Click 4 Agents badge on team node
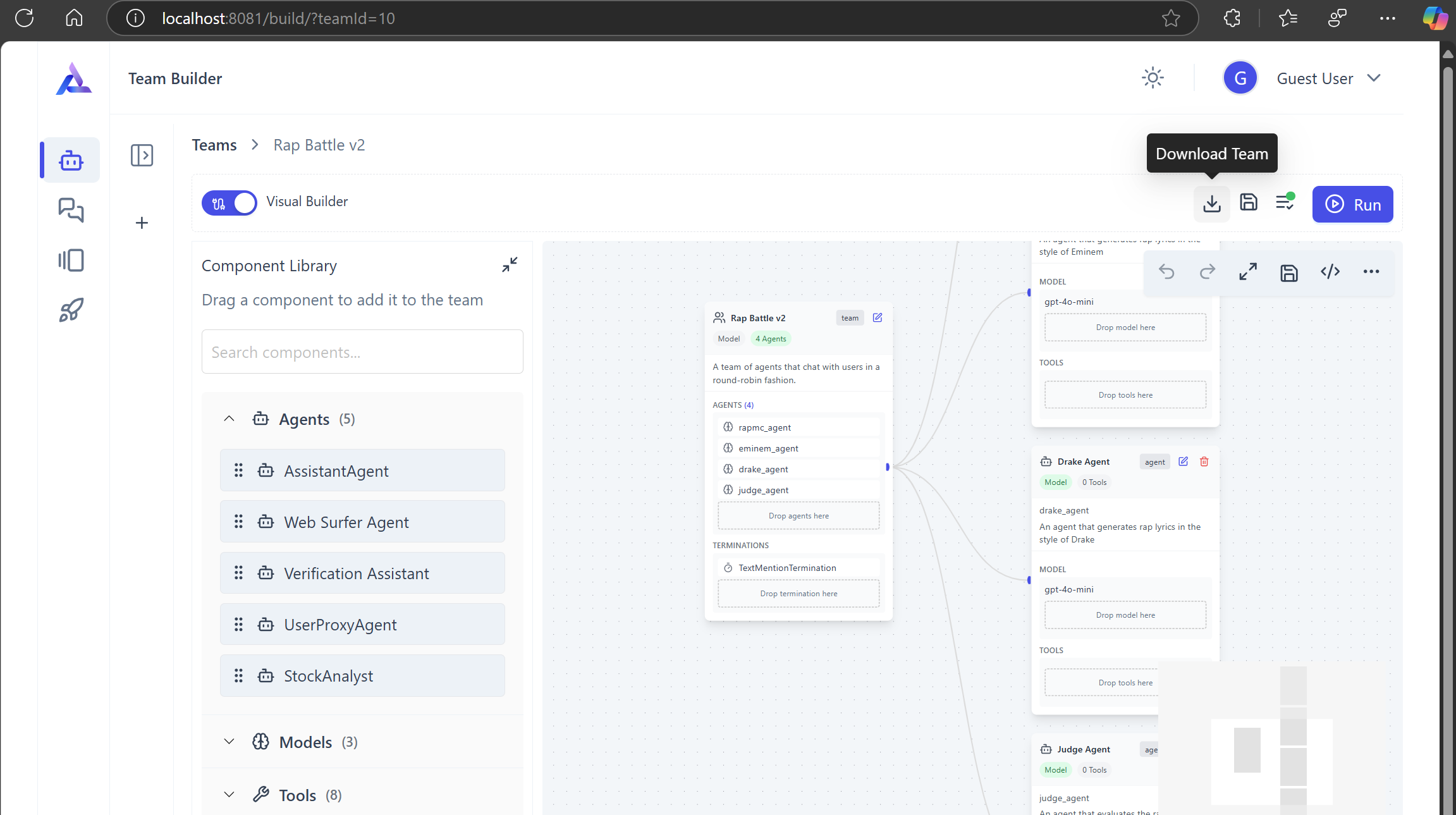 771,339
